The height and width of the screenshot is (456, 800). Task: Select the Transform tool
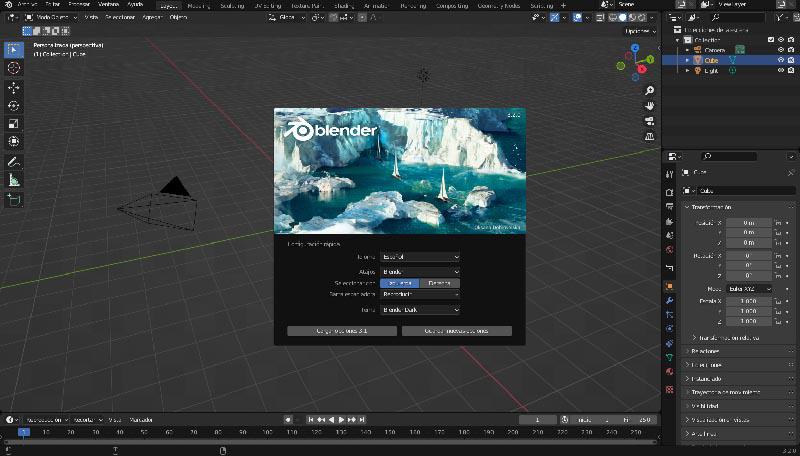point(14,142)
